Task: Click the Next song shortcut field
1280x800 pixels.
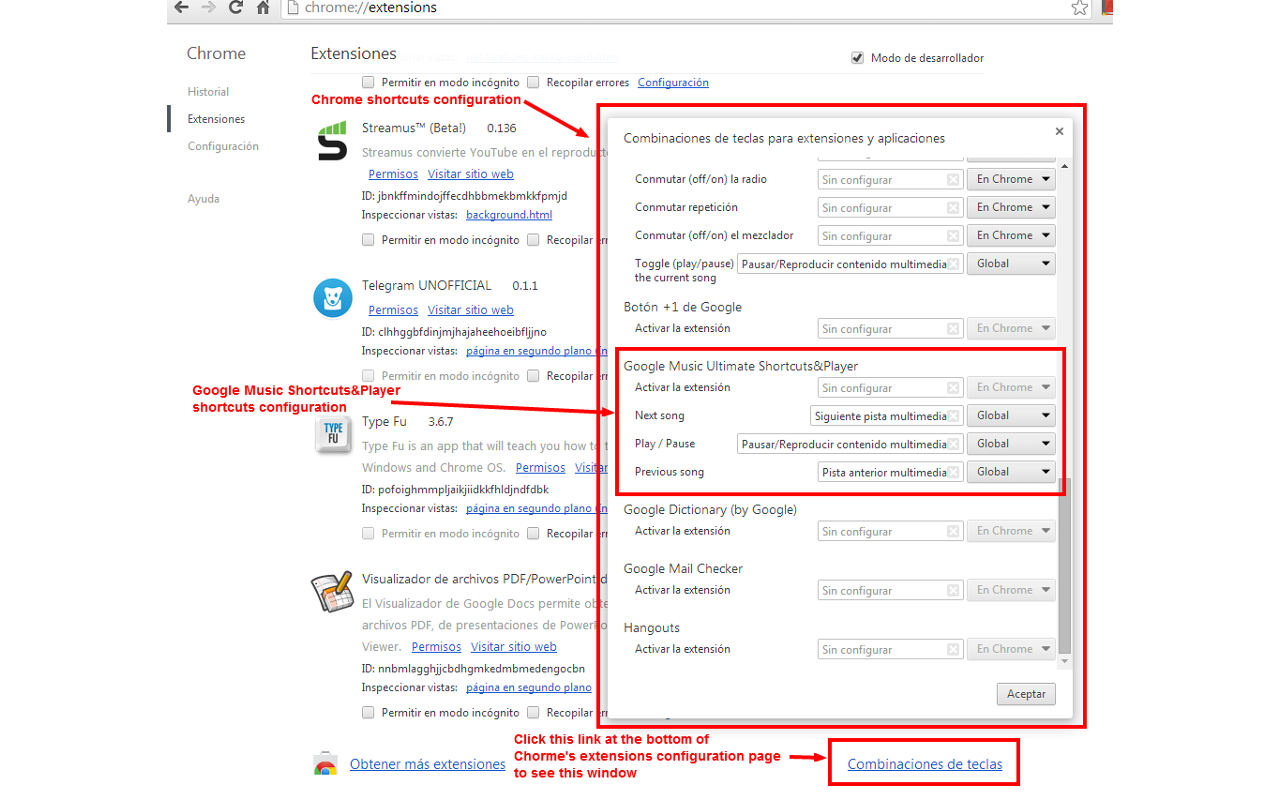Action: 887,416
